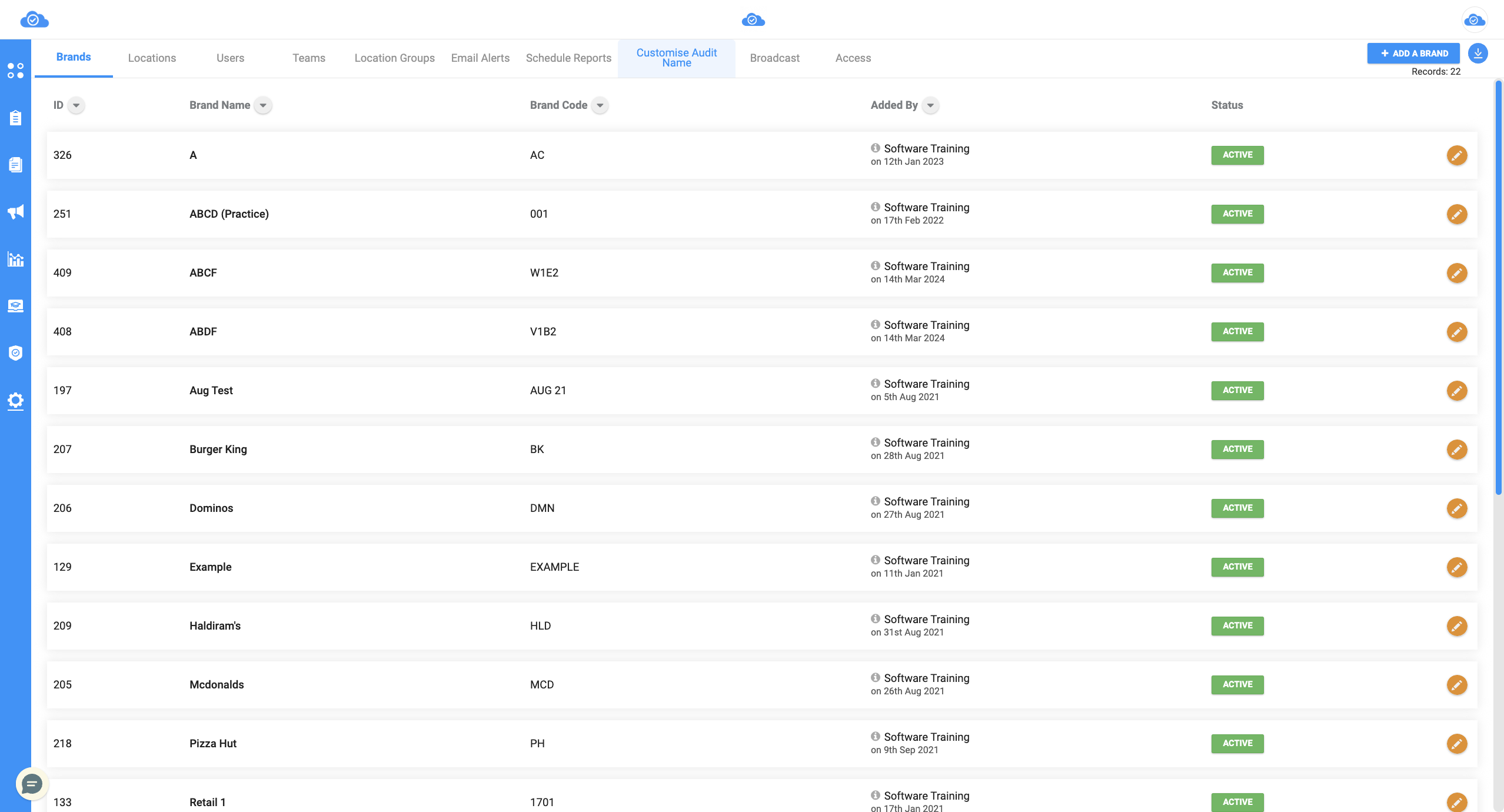
Task: Switch to the Teams tab
Action: (309, 58)
